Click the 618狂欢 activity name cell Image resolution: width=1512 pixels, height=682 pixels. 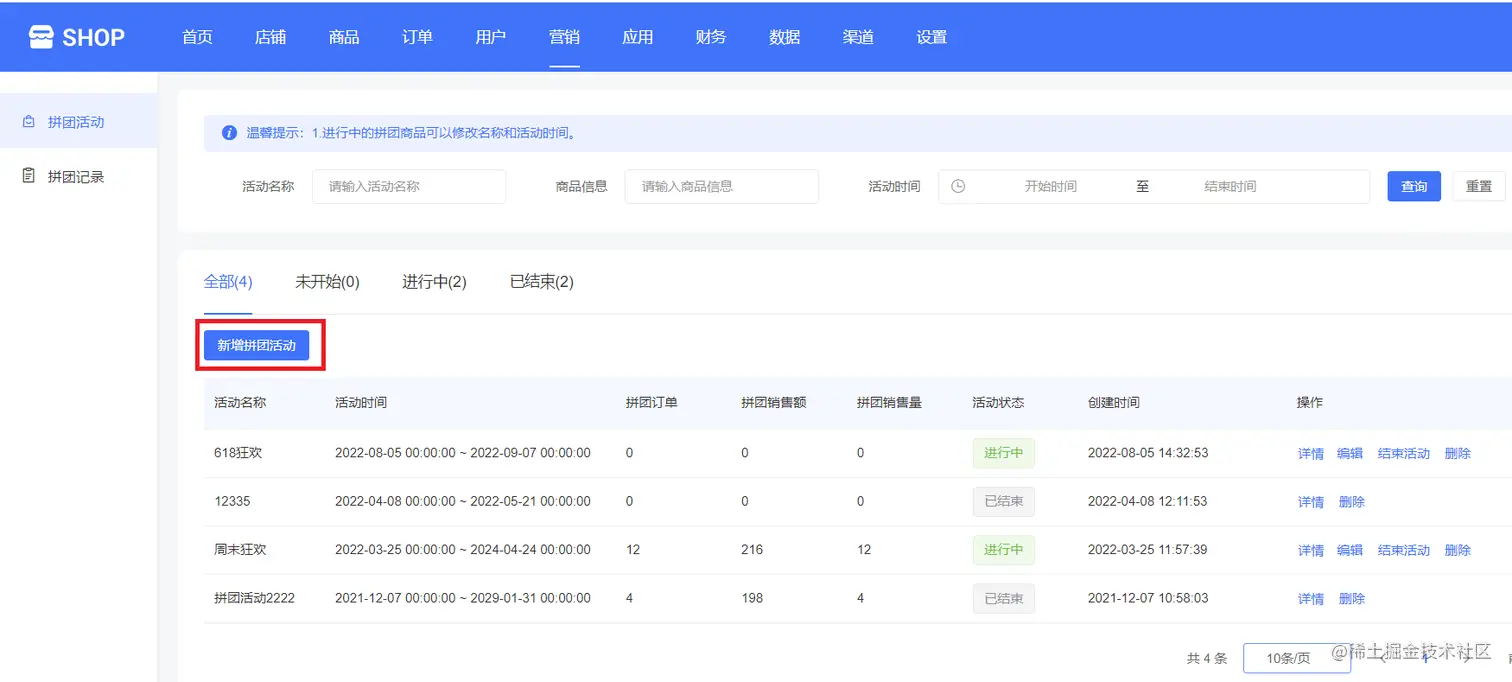pyautogui.click(x=238, y=453)
